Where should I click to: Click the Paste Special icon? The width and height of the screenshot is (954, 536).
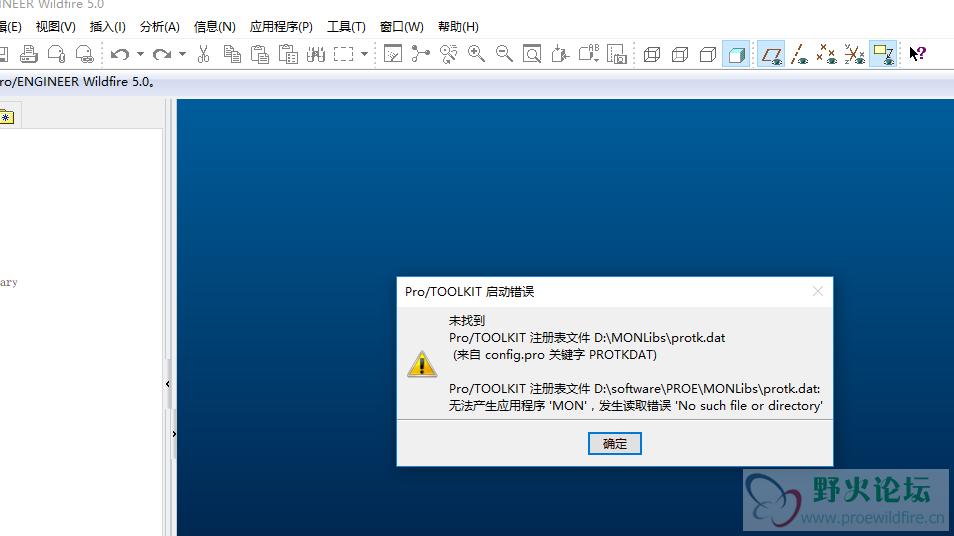tap(288, 54)
